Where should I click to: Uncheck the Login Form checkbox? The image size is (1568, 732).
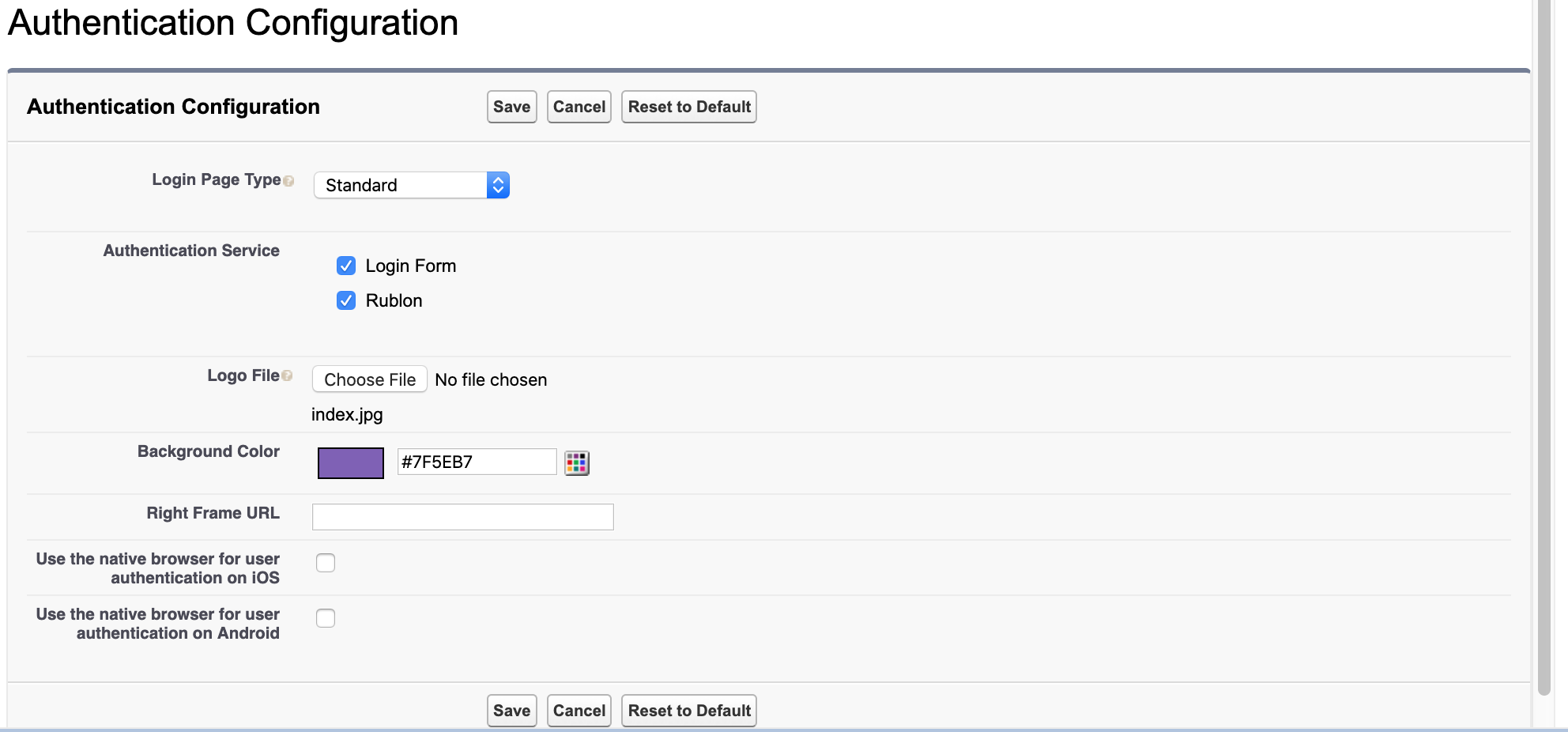click(x=346, y=266)
